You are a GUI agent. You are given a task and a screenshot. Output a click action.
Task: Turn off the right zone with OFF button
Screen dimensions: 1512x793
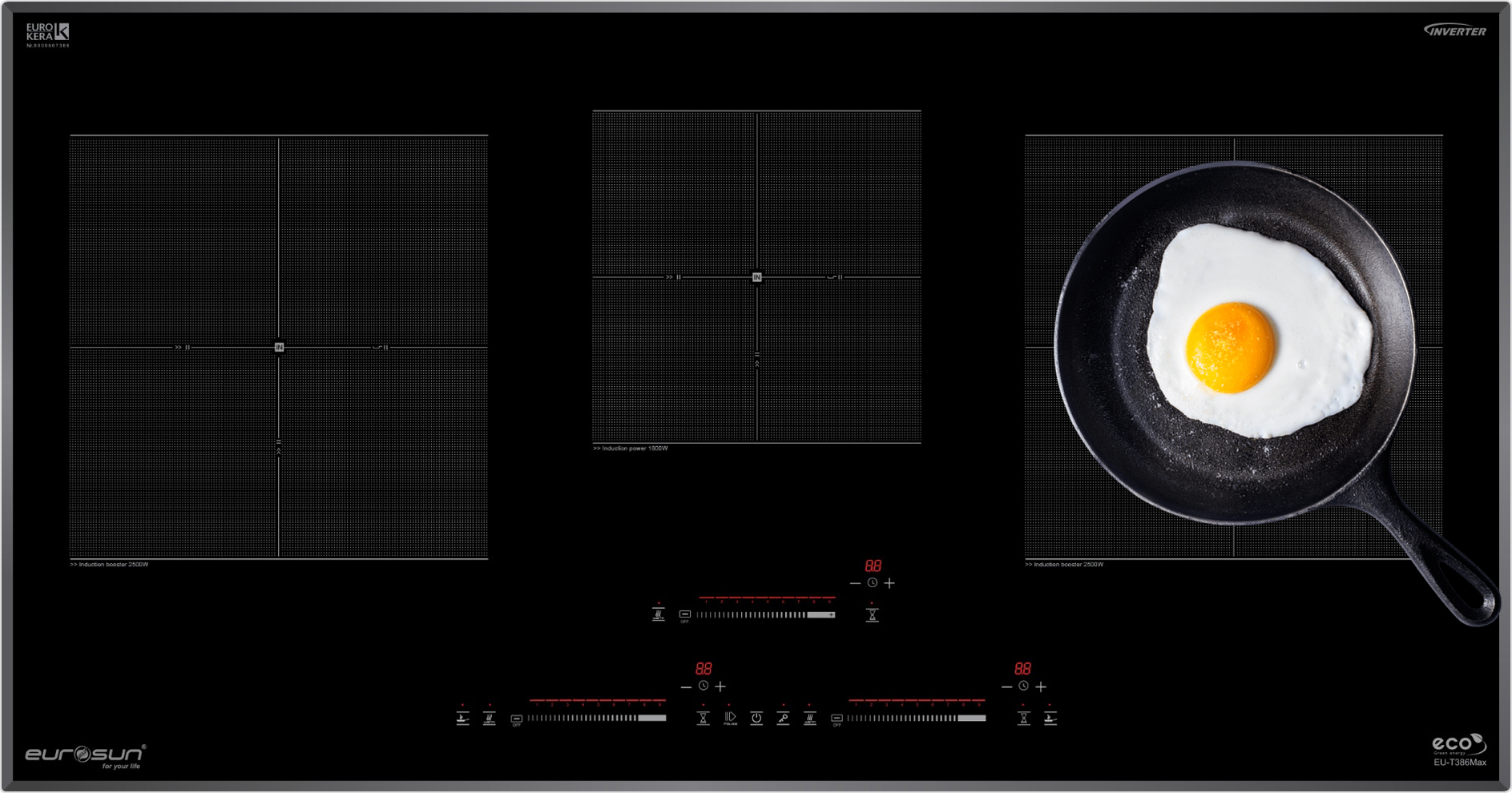click(x=837, y=719)
